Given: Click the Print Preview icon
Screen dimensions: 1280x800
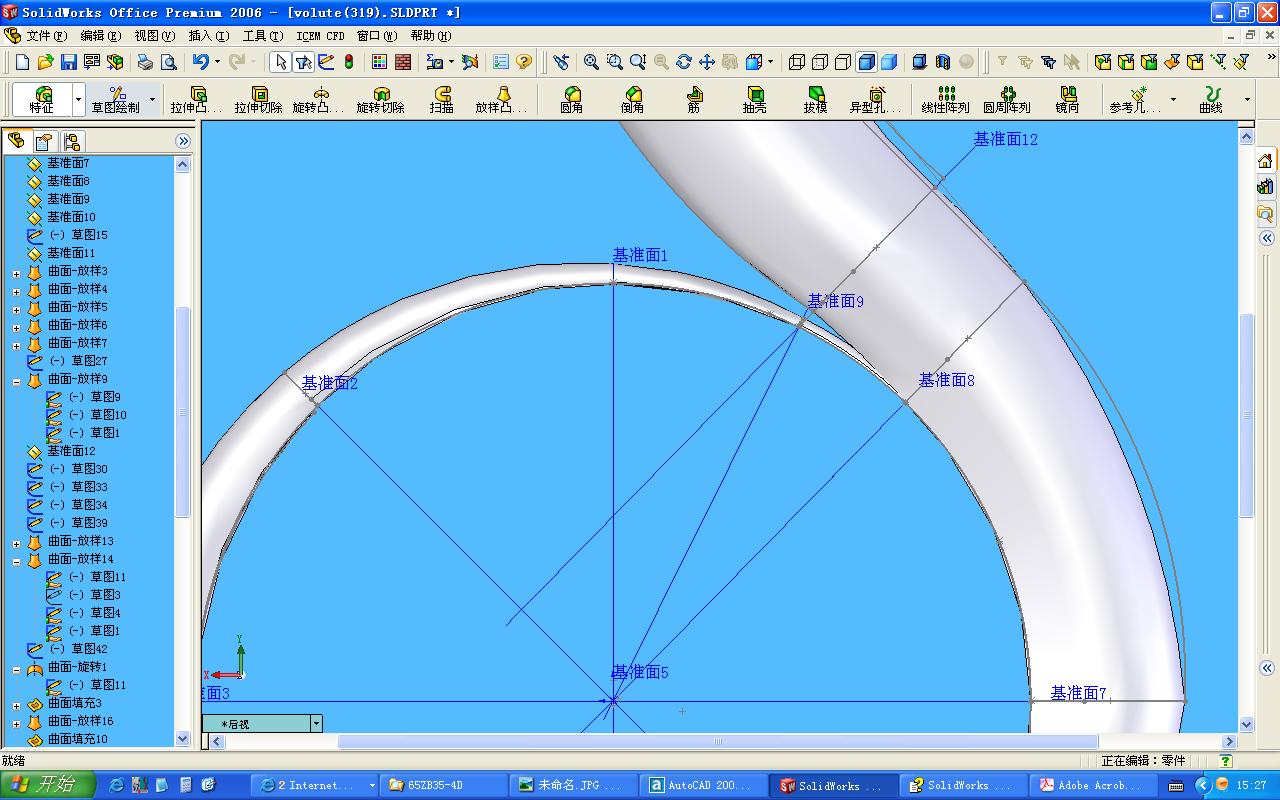Looking at the screenshot, I should tap(168, 62).
